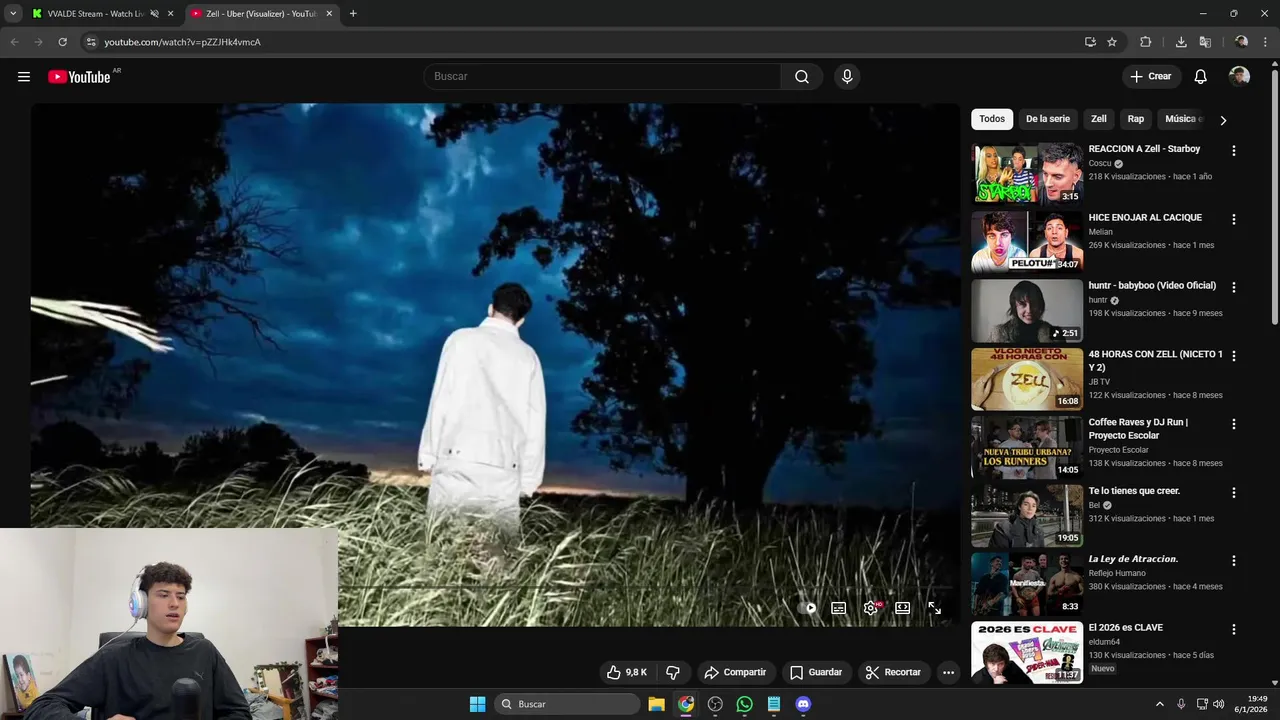
Task: Select the De la serie chip
Action: click(x=1048, y=119)
